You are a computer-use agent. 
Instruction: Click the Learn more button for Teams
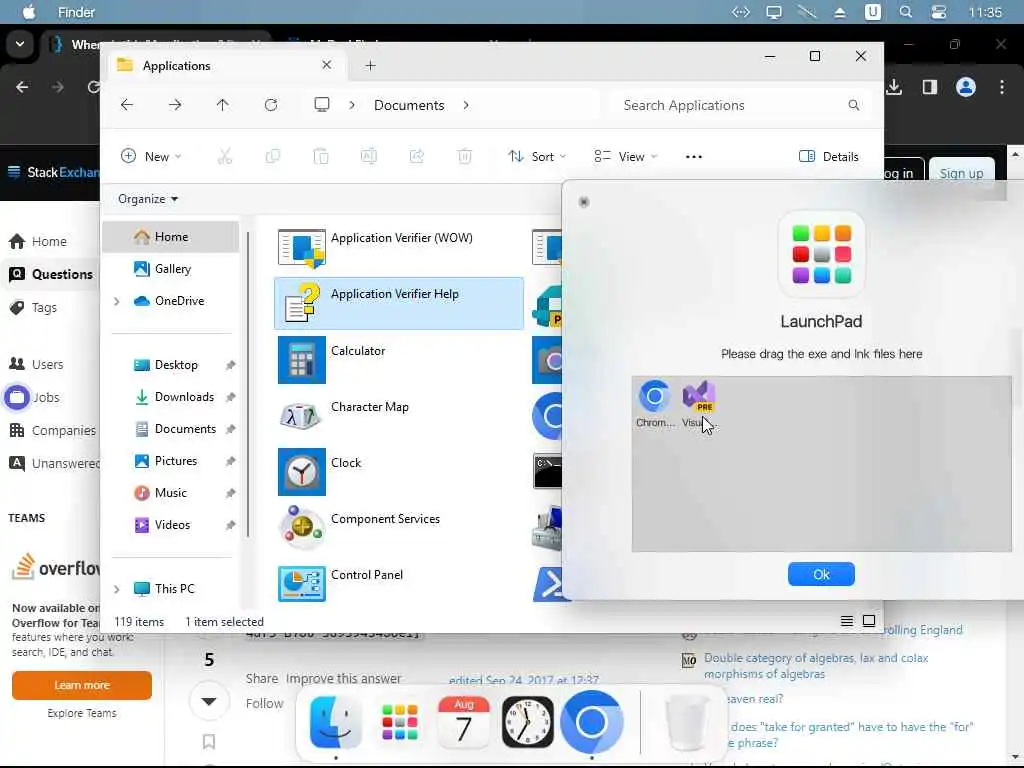coord(82,685)
